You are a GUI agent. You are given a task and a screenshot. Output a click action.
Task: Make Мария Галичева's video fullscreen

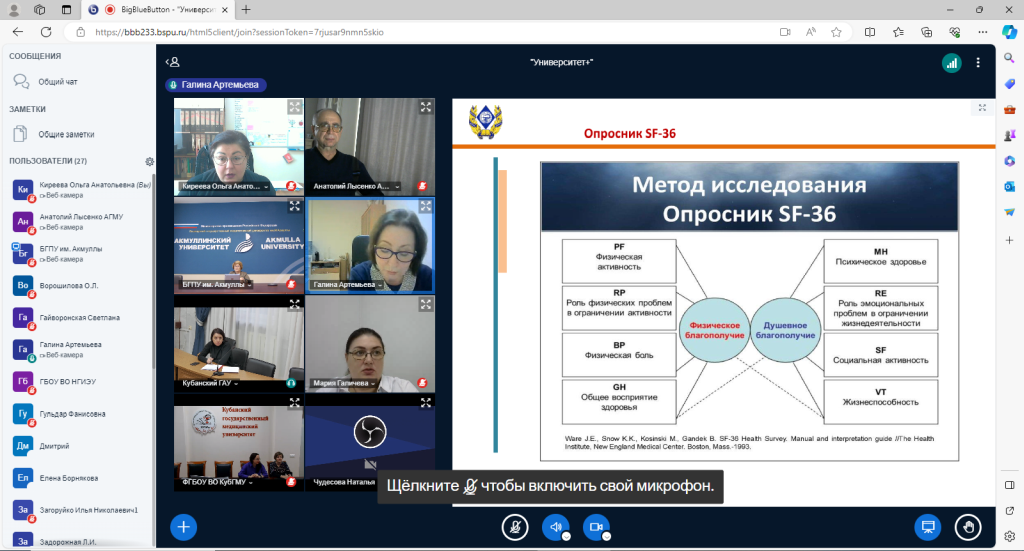[x=426, y=305]
